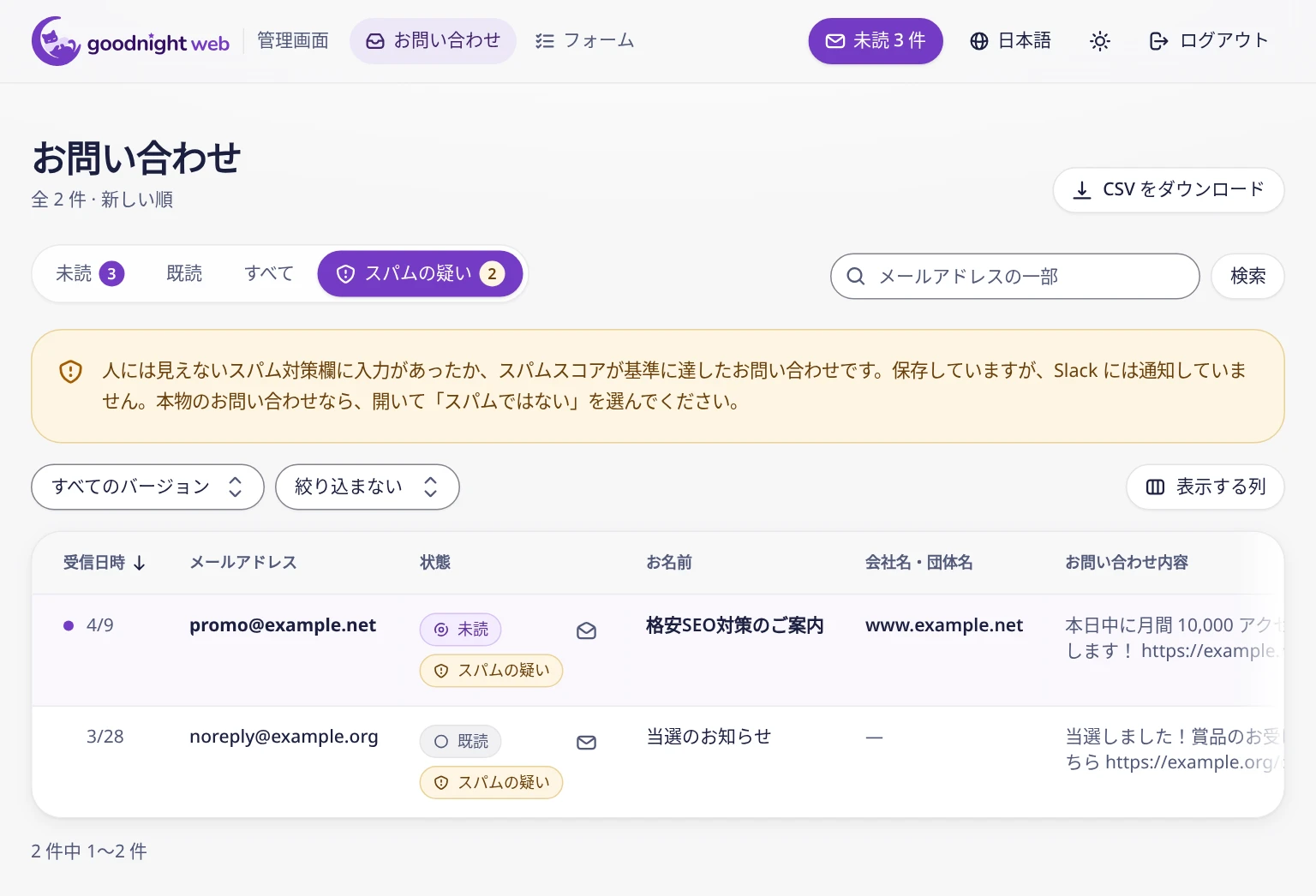Click ログアウト to log out

point(1208,41)
